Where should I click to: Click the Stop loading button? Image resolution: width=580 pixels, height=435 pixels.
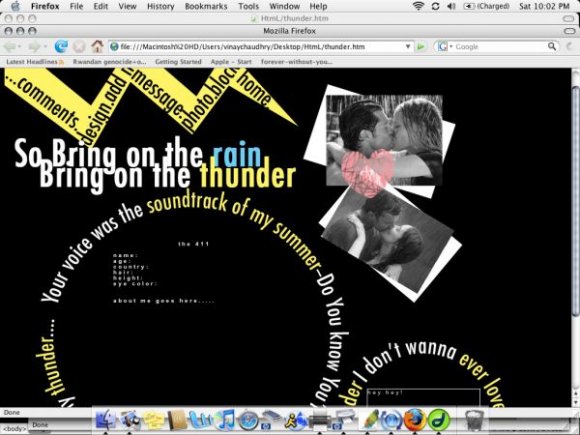click(79, 47)
